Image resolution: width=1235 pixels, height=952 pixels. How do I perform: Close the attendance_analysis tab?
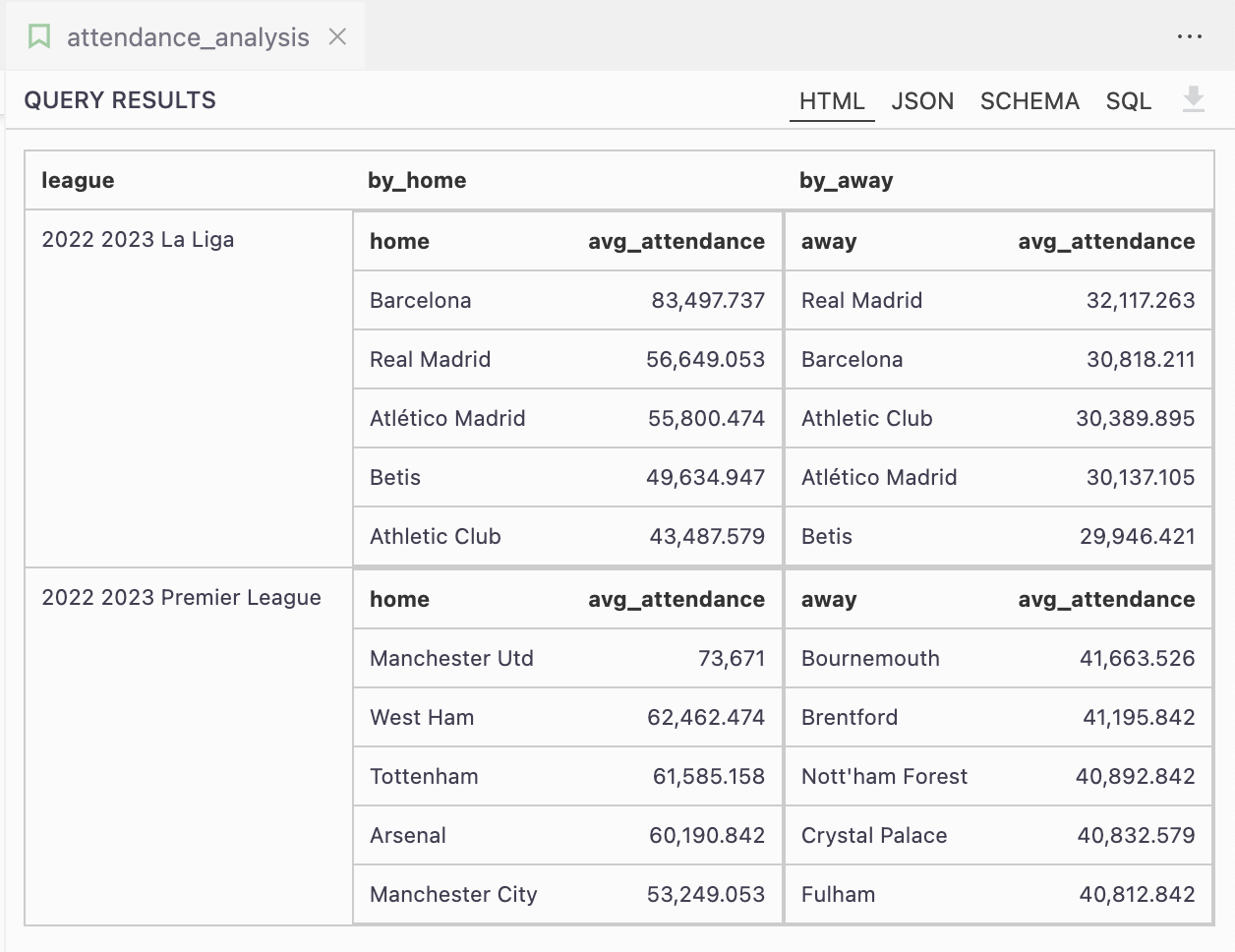pyautogui.click(x=337, y=37)
